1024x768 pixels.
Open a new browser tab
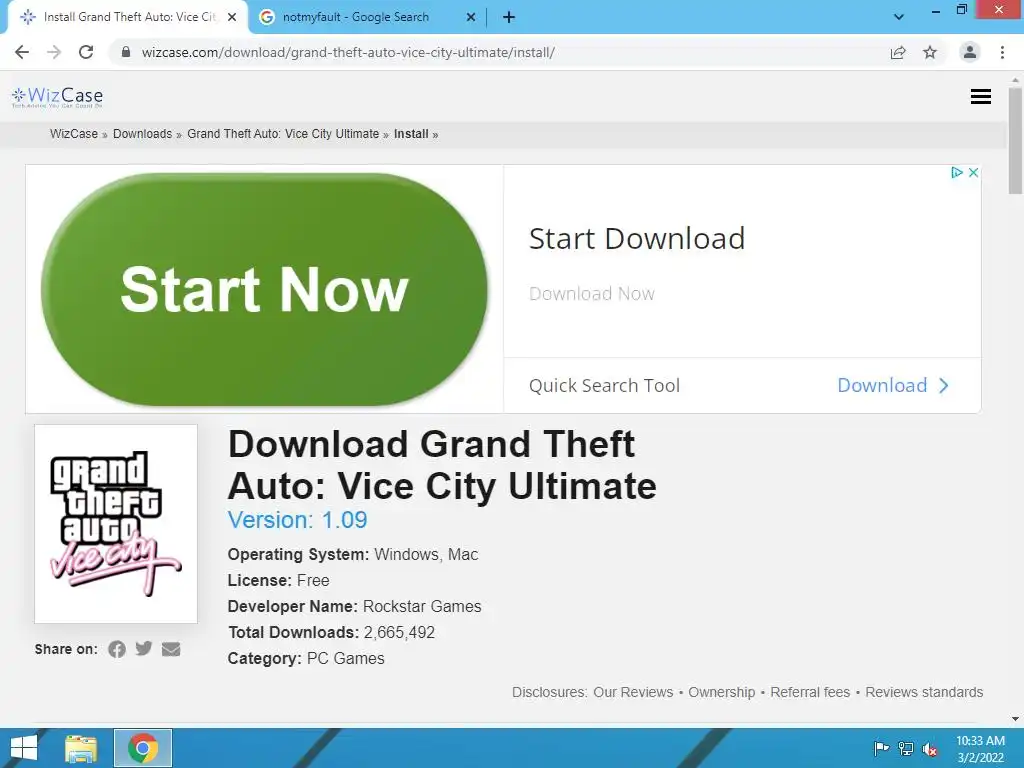click(509, 18)
